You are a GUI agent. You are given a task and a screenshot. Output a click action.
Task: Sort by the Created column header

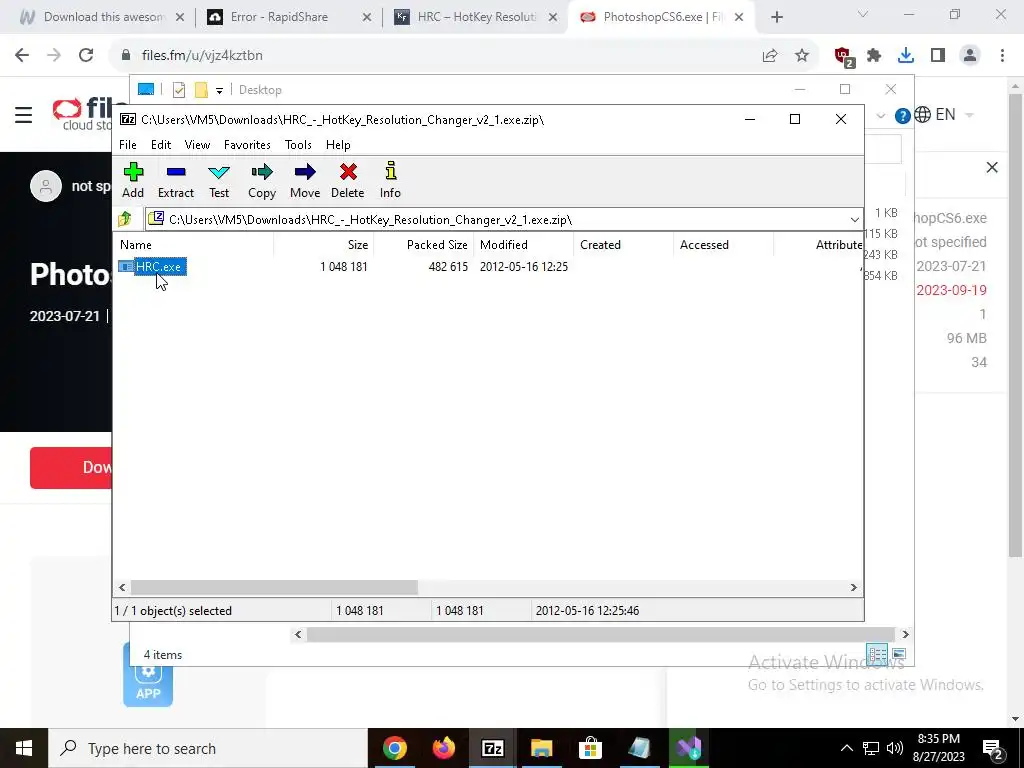(624, 245)
